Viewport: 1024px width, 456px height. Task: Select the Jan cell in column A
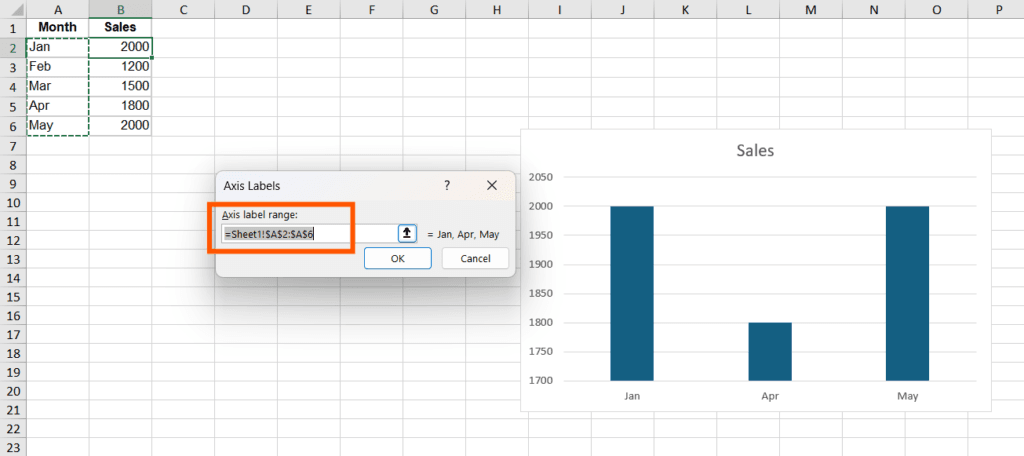click(57, 48)
